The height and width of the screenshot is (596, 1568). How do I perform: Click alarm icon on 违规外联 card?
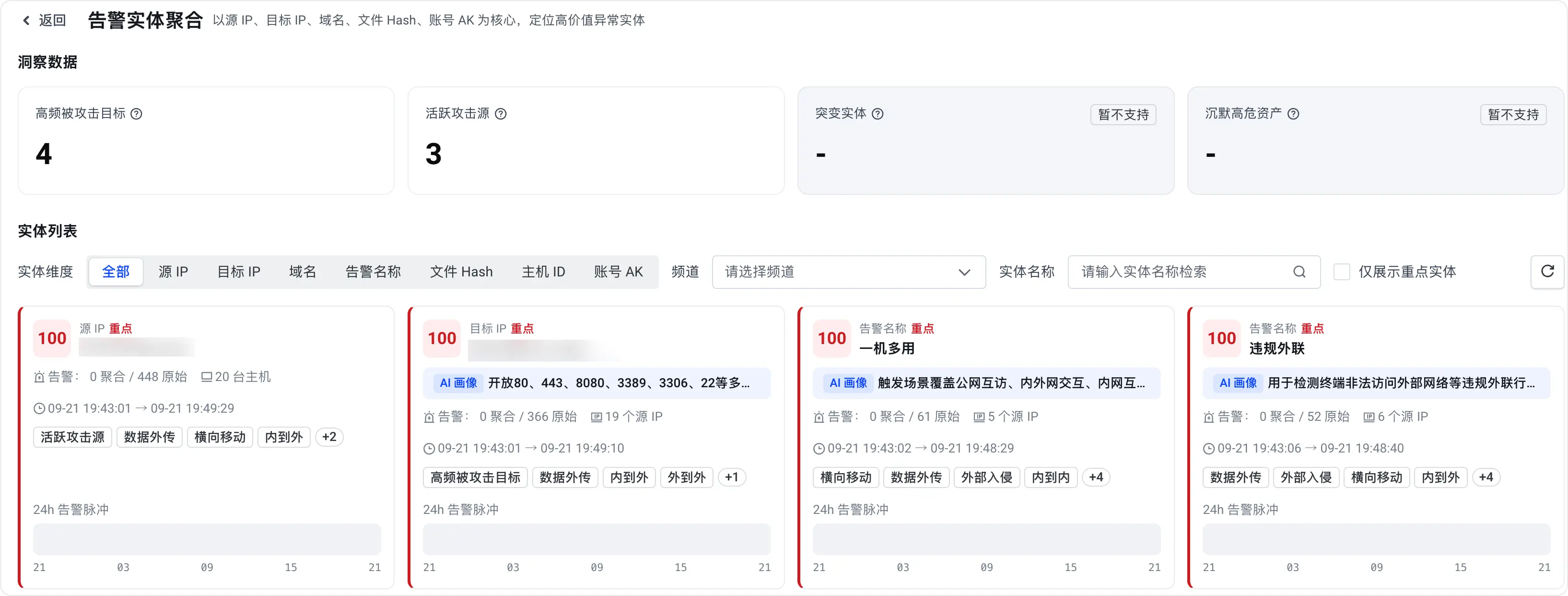click(x=1209, y=417)
